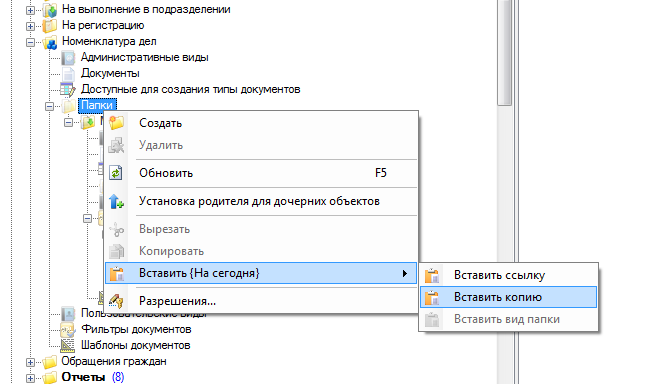Viewport: 654px width, 384px height.
Task: Click the key icon next to 'Разрешения...'
Action: click(116, 301)
